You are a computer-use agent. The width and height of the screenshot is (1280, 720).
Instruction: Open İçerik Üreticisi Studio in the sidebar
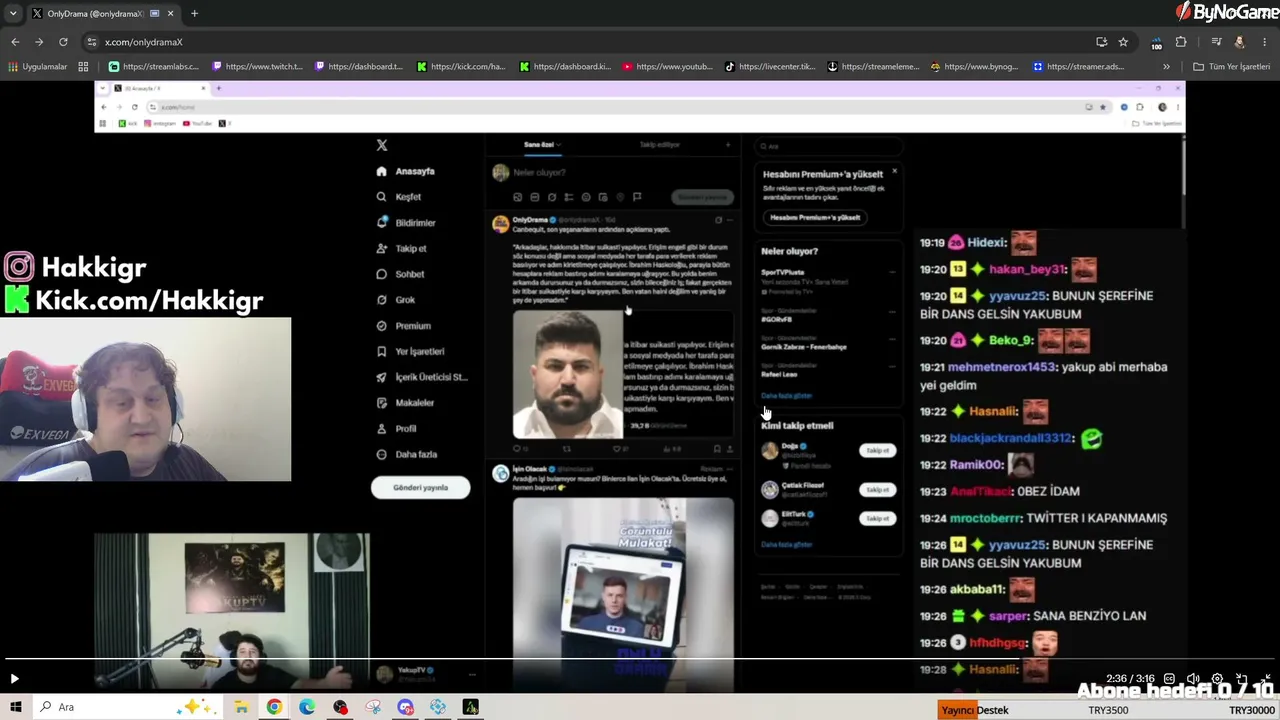421,377
